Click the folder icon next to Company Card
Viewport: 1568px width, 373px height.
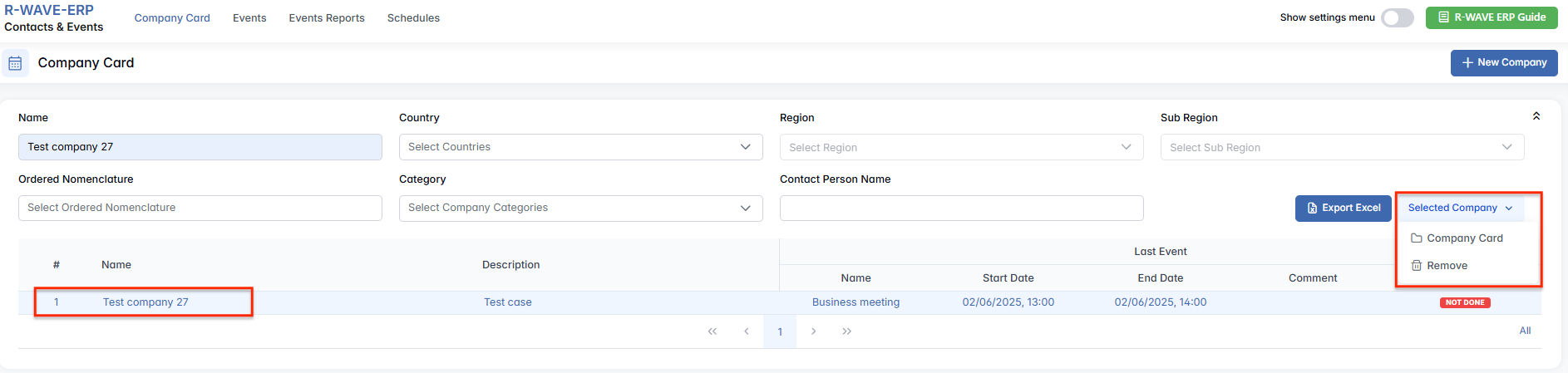point(1417,238)
